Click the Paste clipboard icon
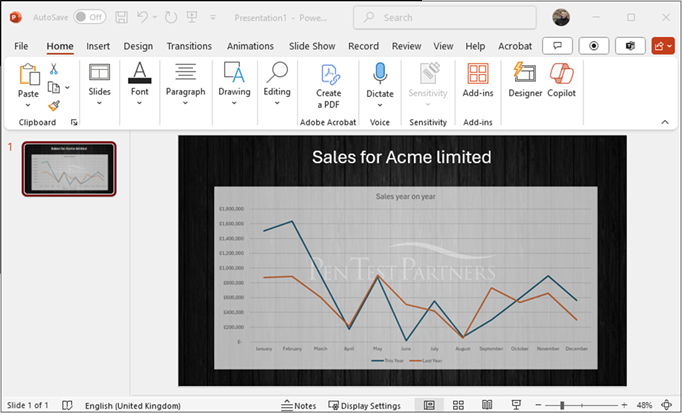 pos(29,74)
